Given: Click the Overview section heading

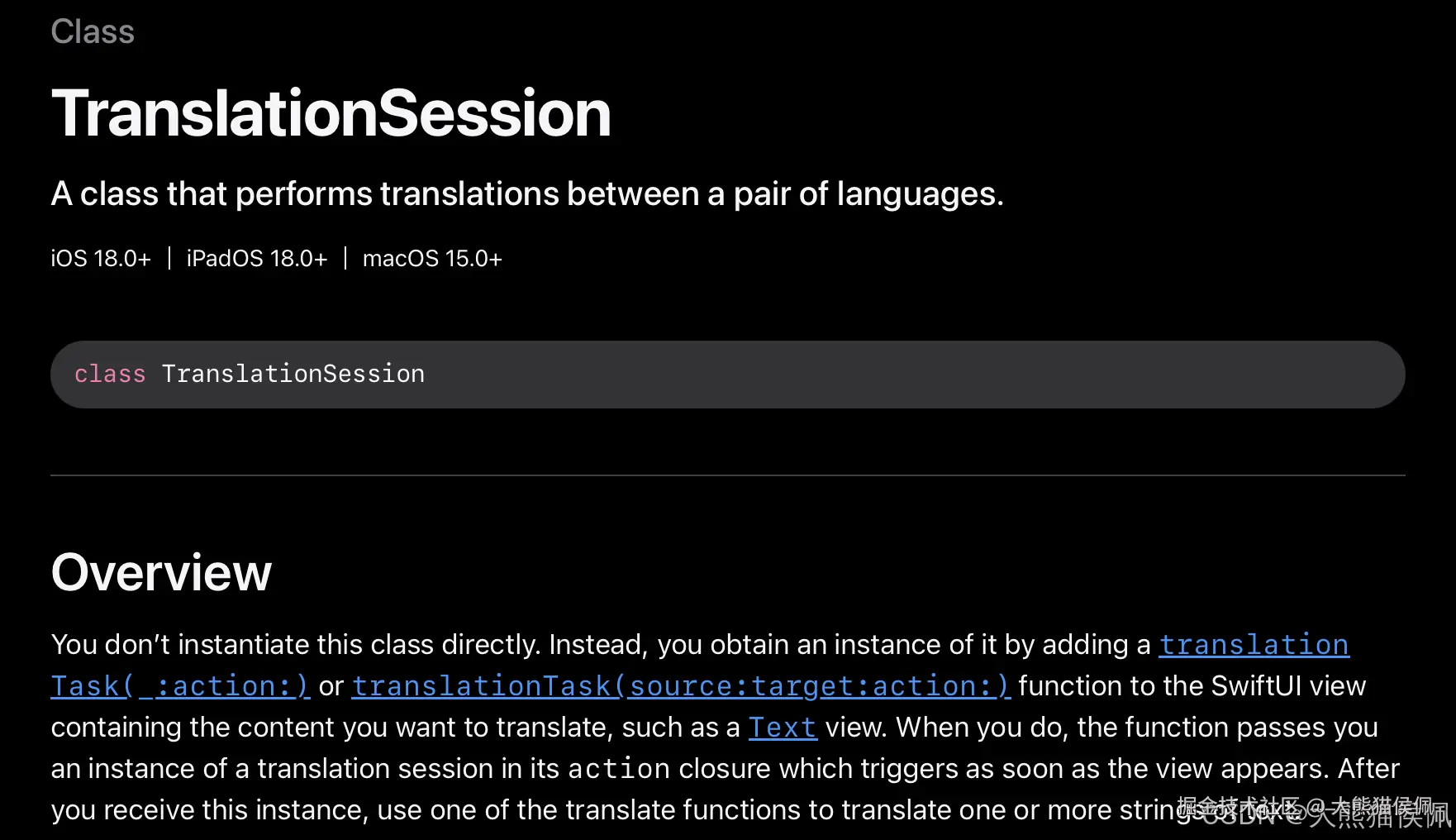Looking at the screenshot, I should pyautogui.click(x=161, y=572).
